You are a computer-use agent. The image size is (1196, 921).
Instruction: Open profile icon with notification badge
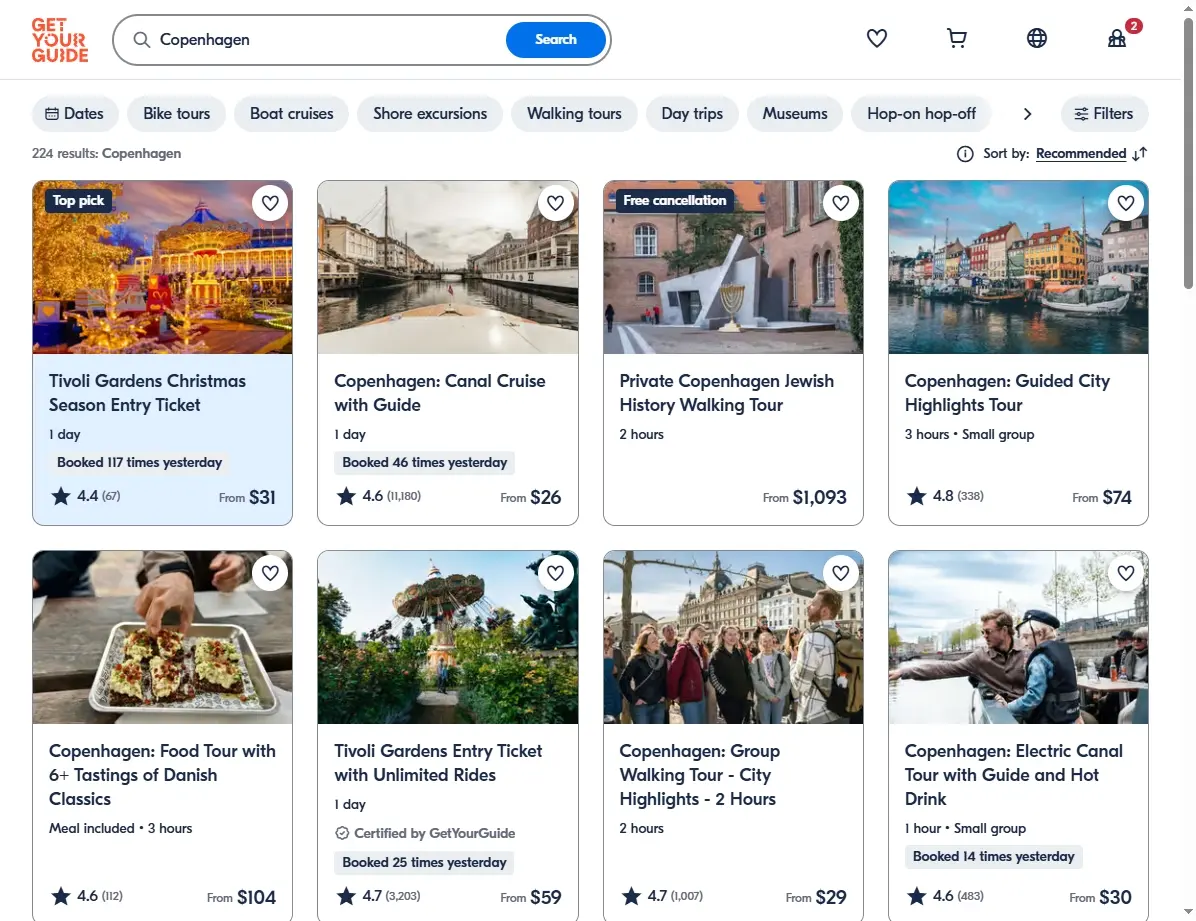click(x=1117, y=38)
